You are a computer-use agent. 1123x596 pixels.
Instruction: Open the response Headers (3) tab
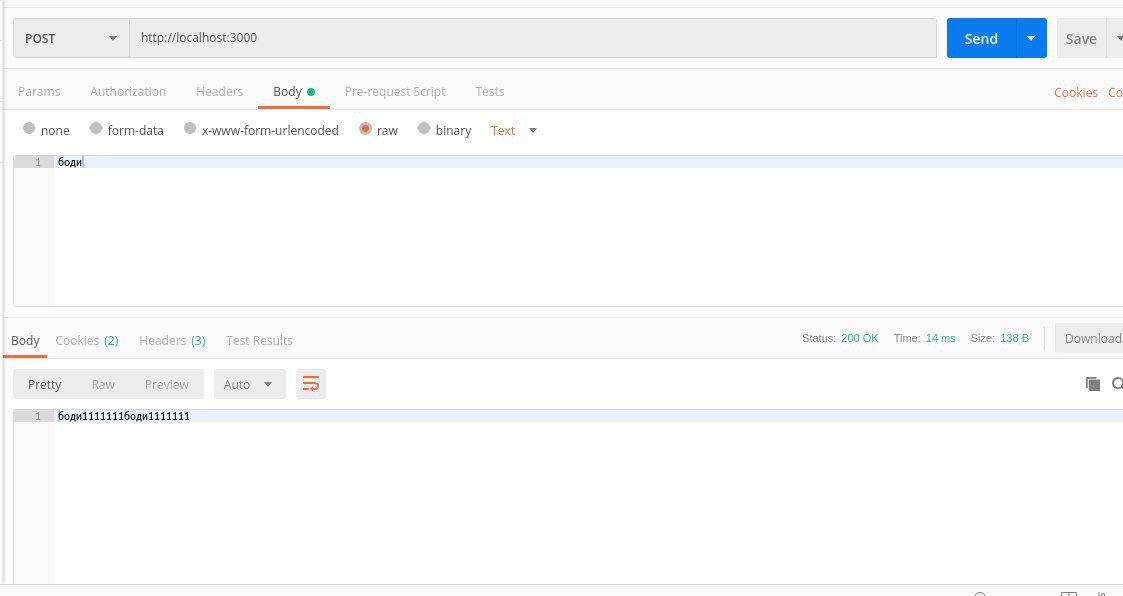click(x=172, y=340)
